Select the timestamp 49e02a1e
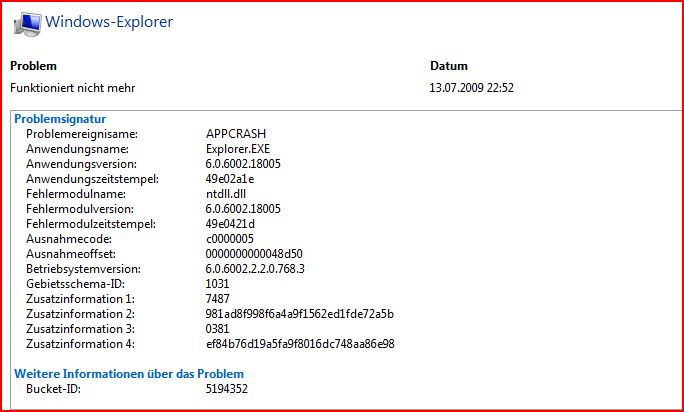 [230, 179]
